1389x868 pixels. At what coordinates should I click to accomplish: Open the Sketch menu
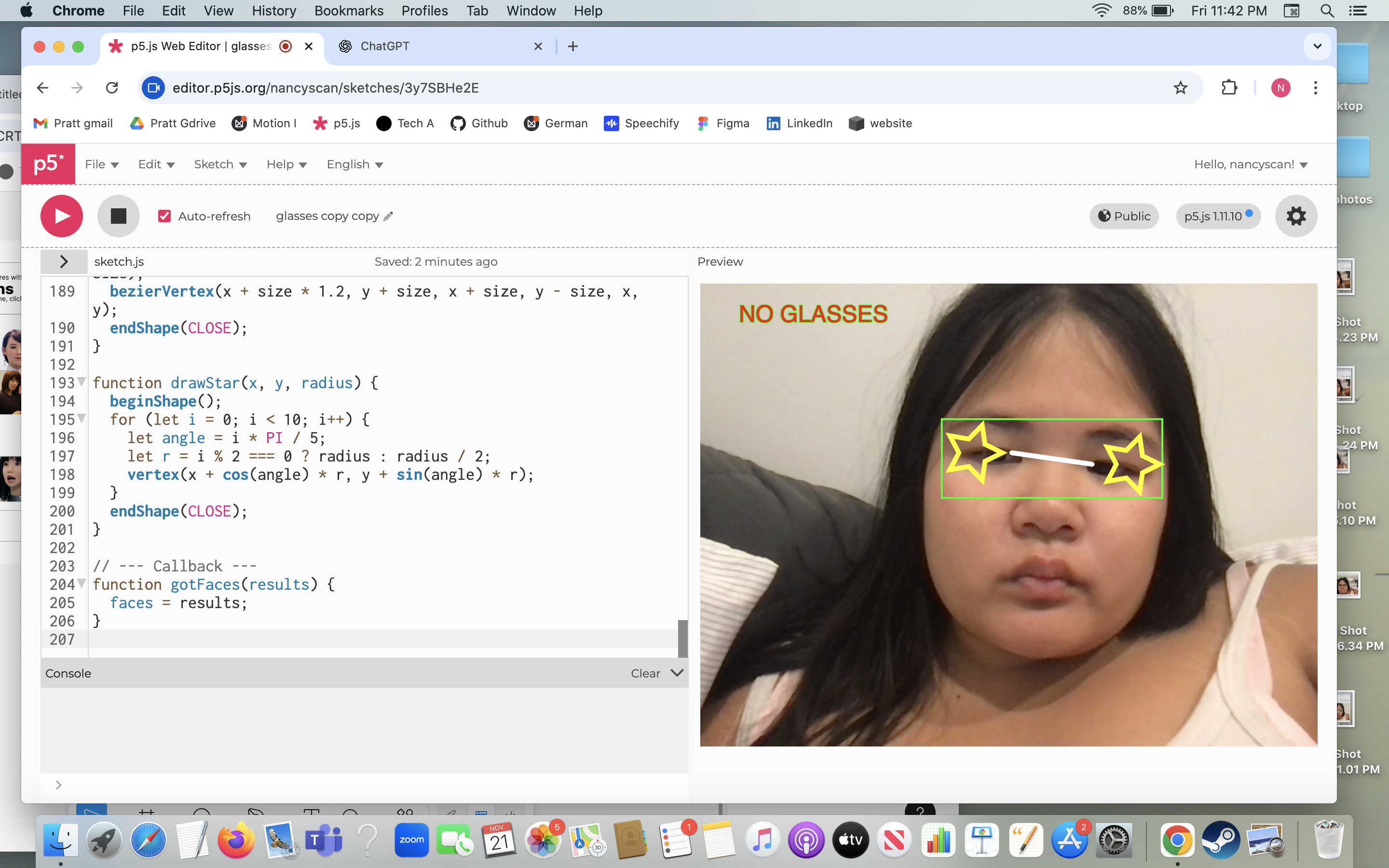coord(220,164)
